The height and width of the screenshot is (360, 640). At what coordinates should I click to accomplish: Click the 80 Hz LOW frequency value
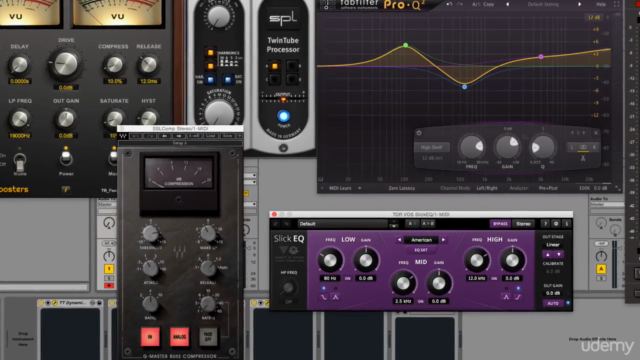(330, 278)
